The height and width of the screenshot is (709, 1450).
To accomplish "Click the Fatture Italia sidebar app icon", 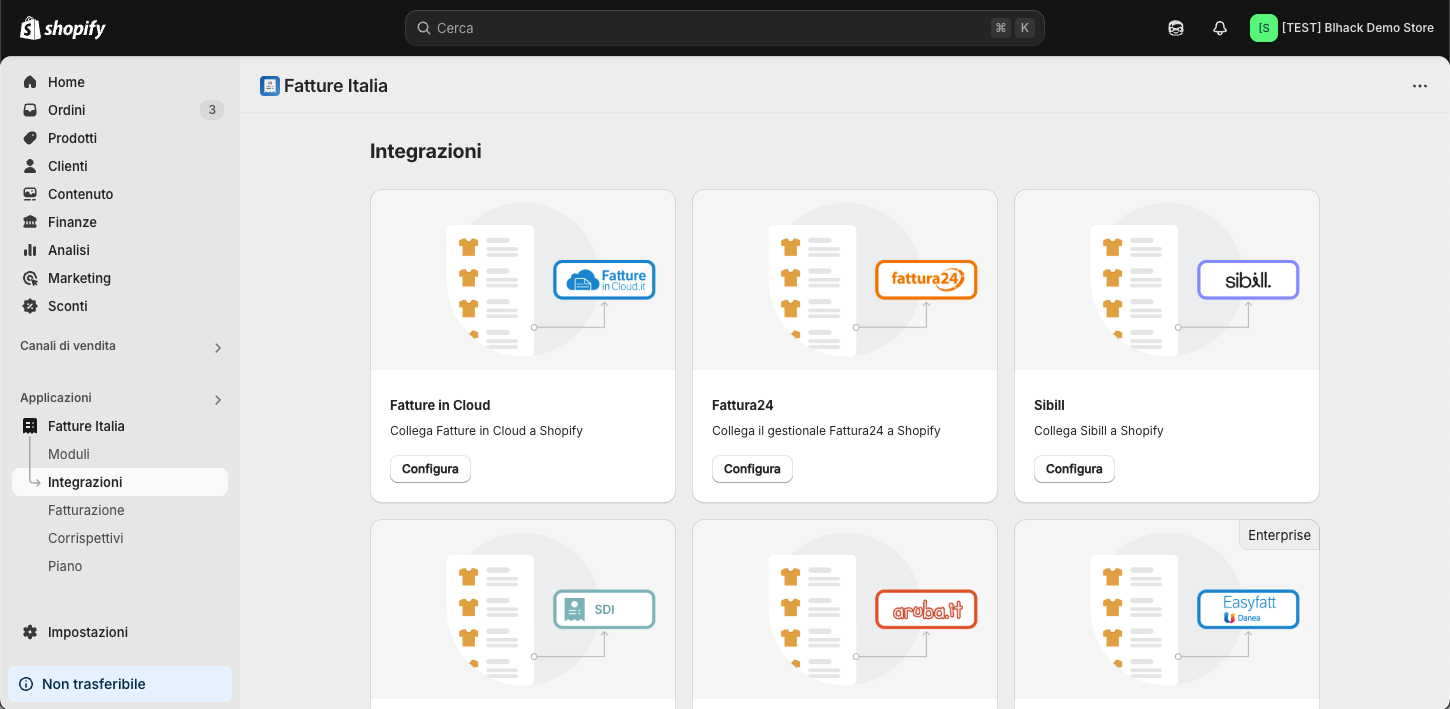I will [30, 426].
